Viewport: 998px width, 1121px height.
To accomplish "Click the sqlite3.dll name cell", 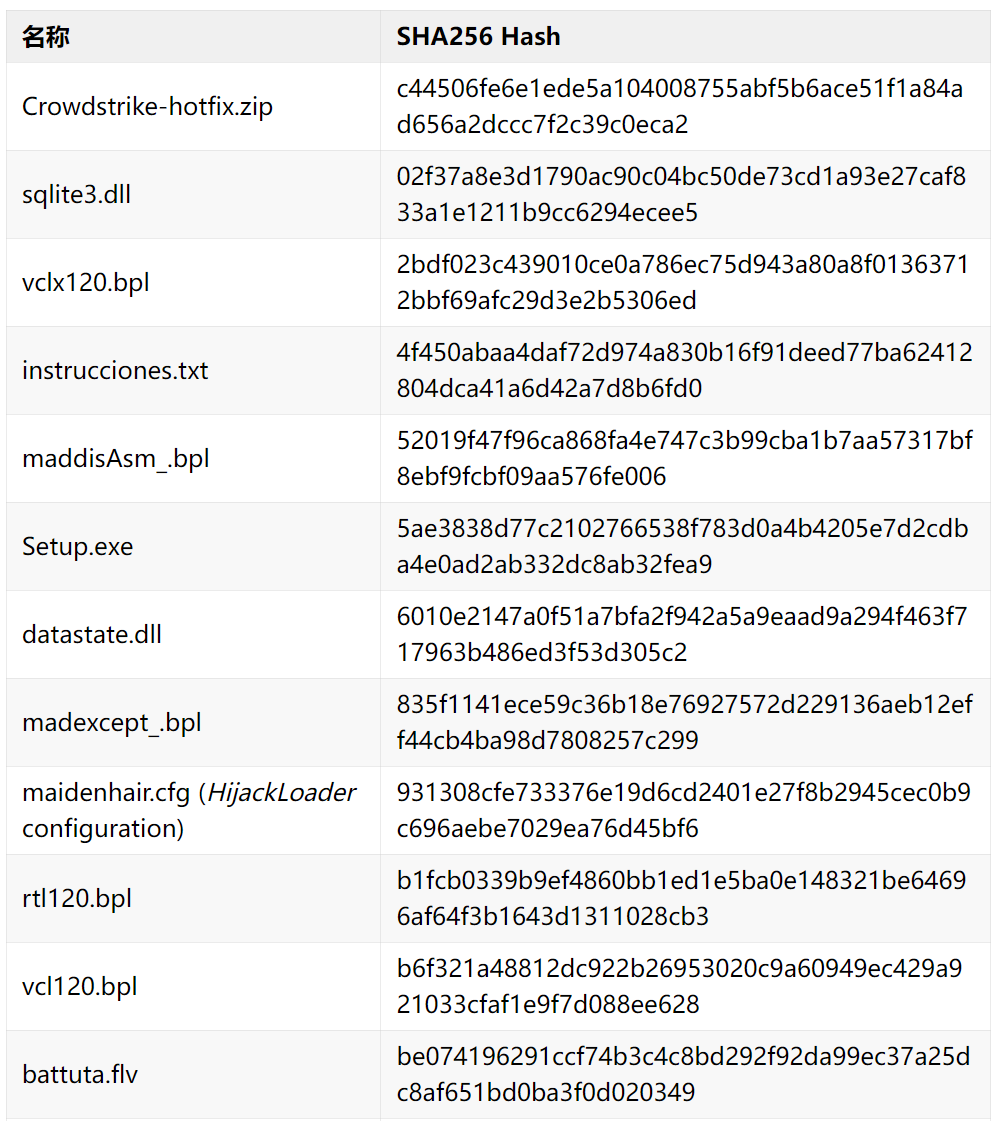I will coord(76,194).
